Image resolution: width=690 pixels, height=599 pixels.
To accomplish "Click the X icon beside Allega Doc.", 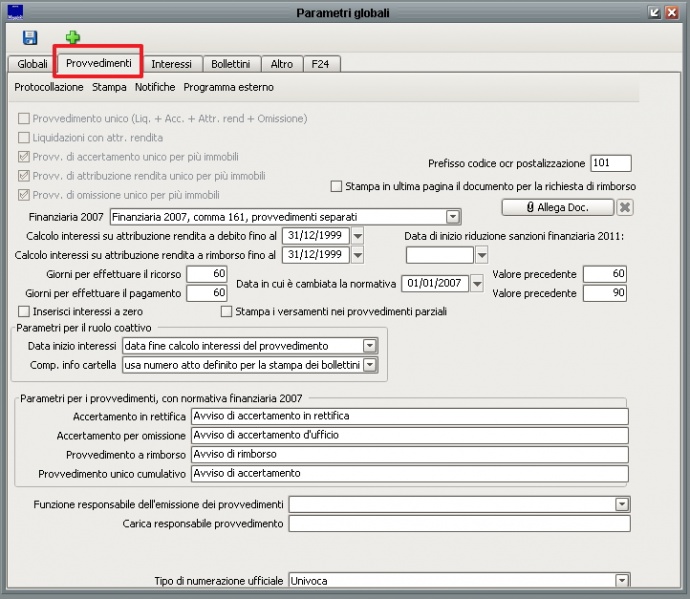I will [624, 207].
